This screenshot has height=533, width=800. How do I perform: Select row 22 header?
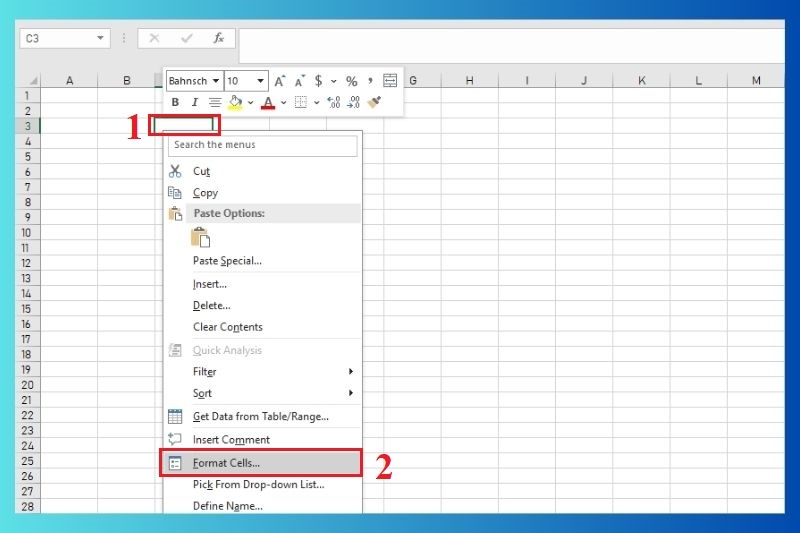pyautogui.click(x=27, y=415)
